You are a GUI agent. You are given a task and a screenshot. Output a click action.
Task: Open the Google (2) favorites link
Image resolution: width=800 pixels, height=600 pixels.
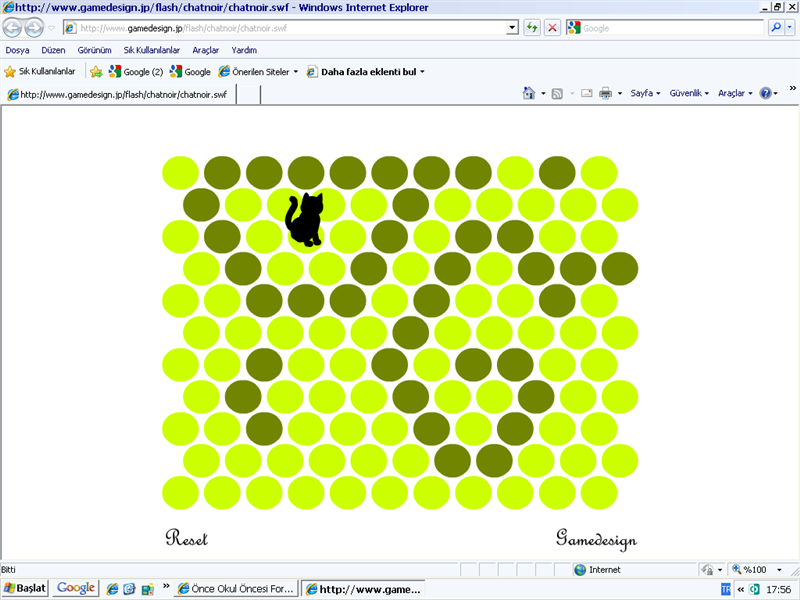136,72
